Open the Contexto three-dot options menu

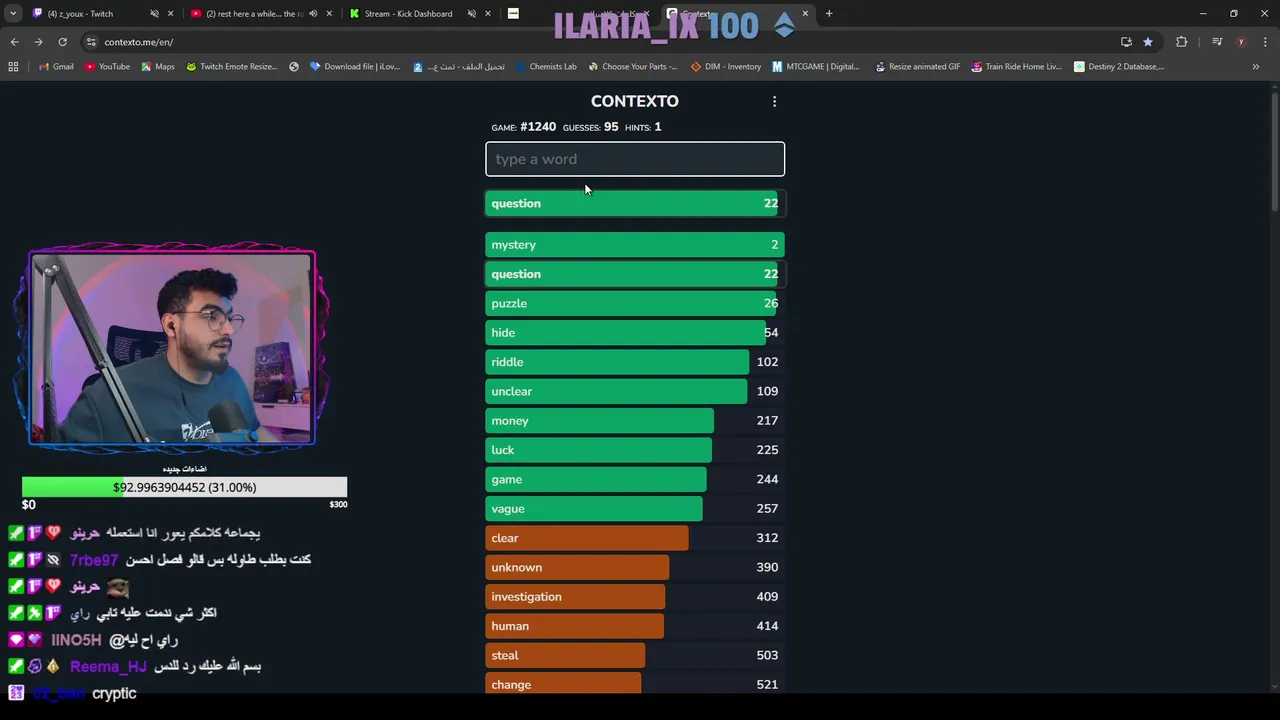point(774,101)
